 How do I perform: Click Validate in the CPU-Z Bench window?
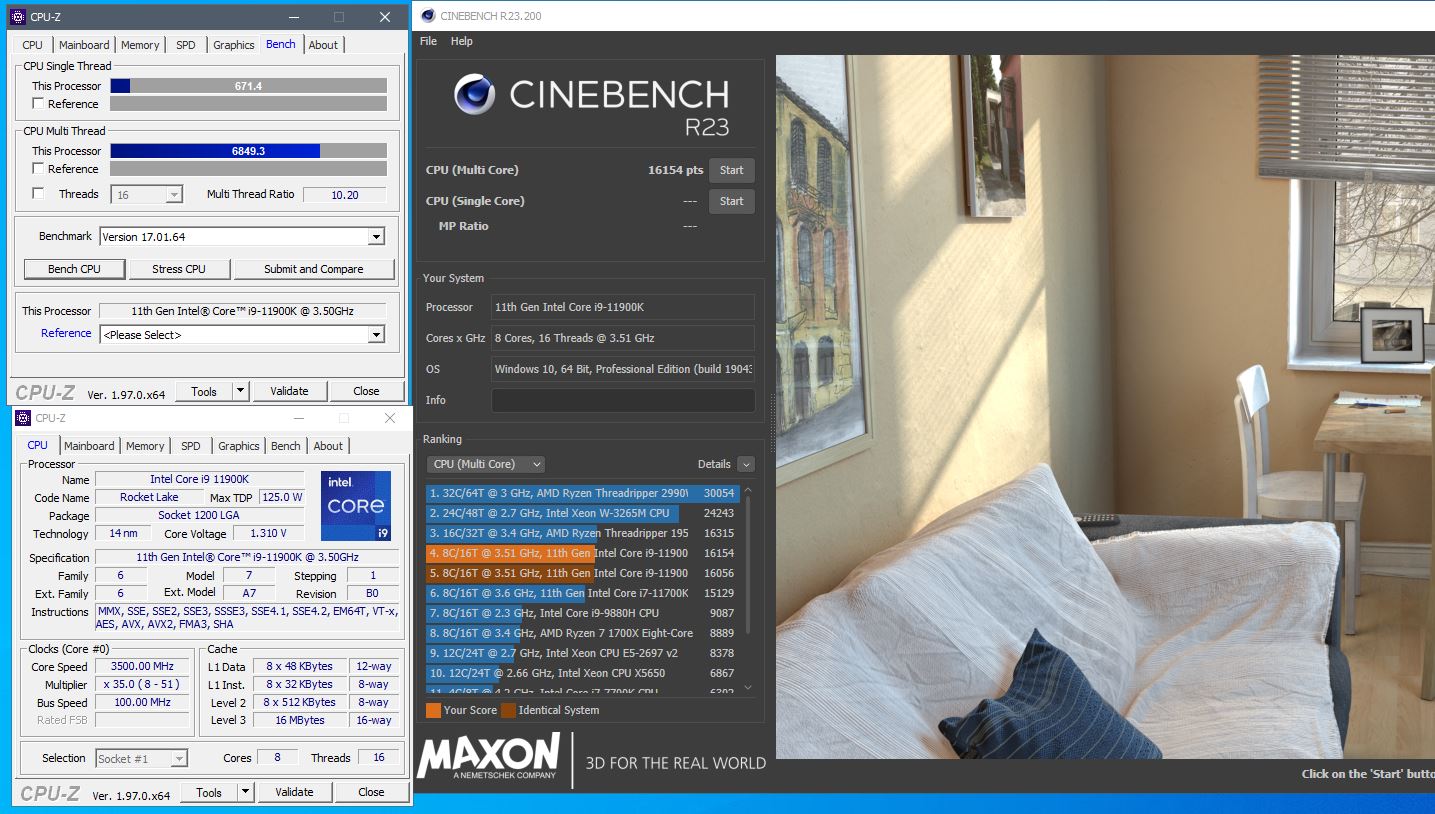click(x=289, y=391)
